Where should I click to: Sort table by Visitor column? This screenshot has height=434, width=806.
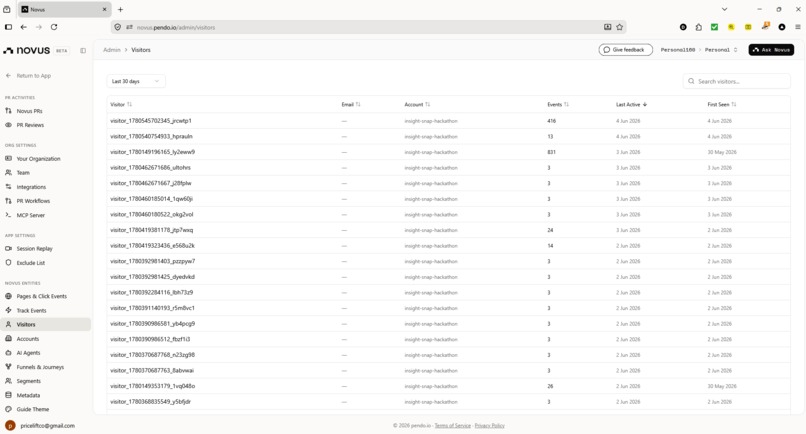(x=121, y=104)
